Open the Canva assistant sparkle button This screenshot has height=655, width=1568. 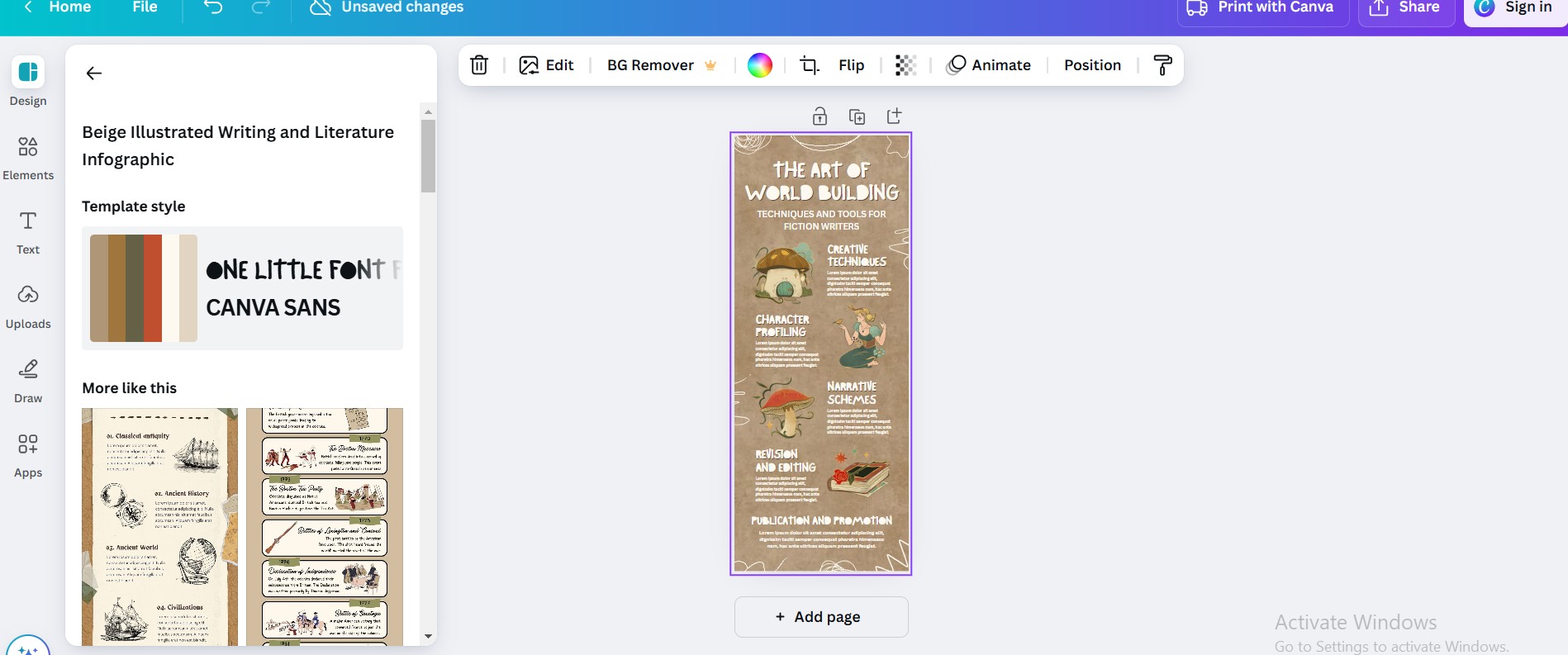pos(28,648)
